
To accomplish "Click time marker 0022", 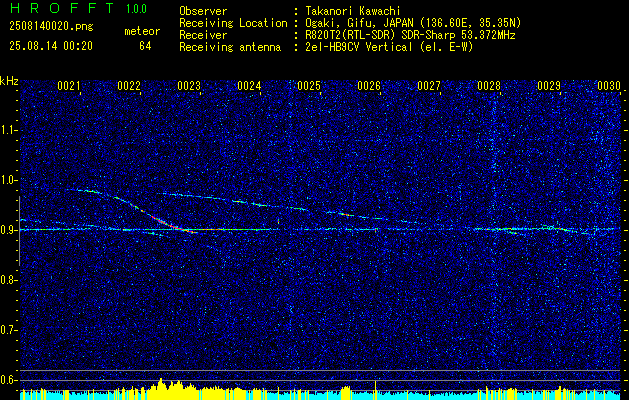I will point(129,86).
